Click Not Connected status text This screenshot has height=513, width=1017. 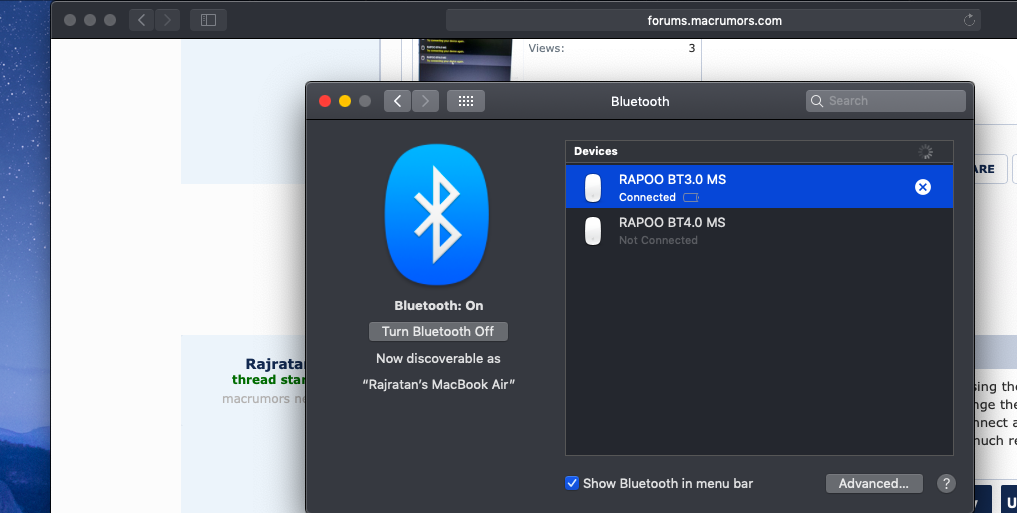658,240
